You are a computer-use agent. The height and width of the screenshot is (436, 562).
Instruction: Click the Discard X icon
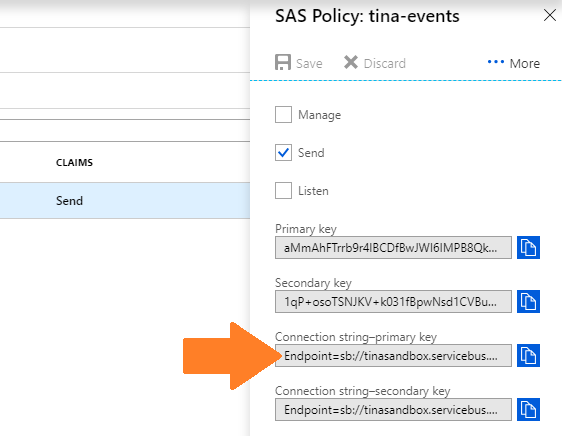(351, 62)
